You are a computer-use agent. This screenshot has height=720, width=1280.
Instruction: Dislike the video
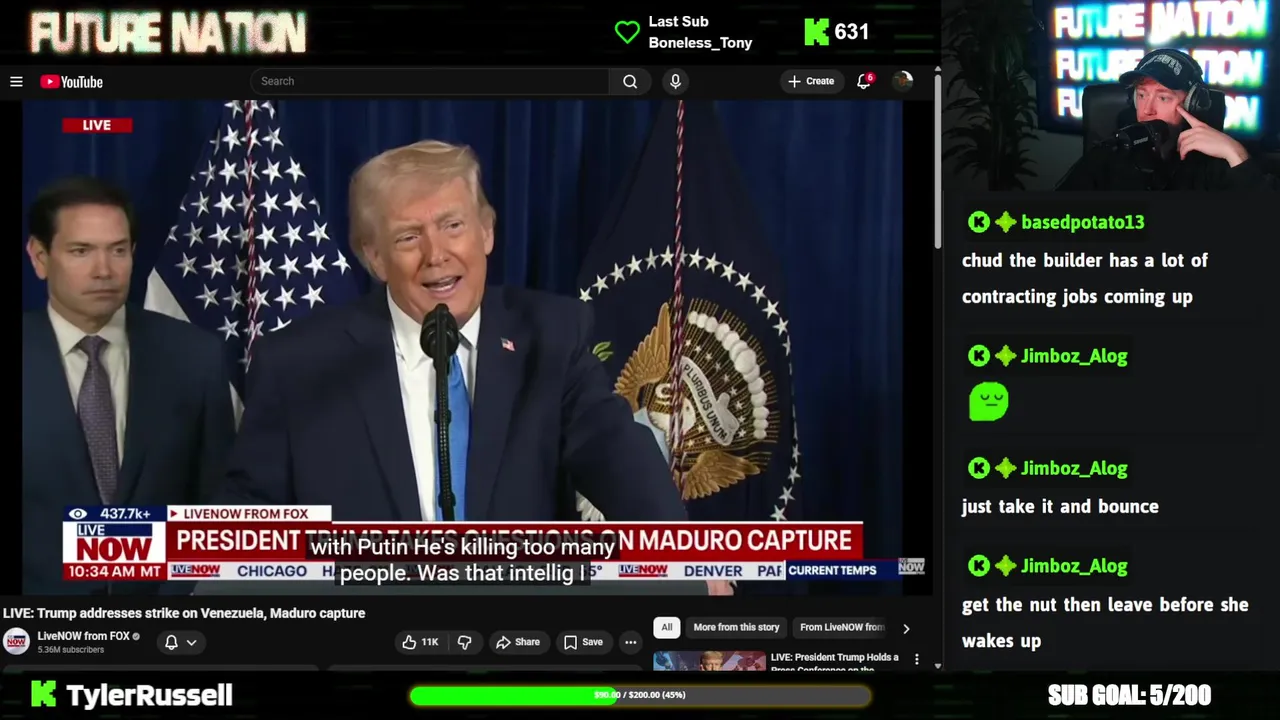[x=464, y=642]
